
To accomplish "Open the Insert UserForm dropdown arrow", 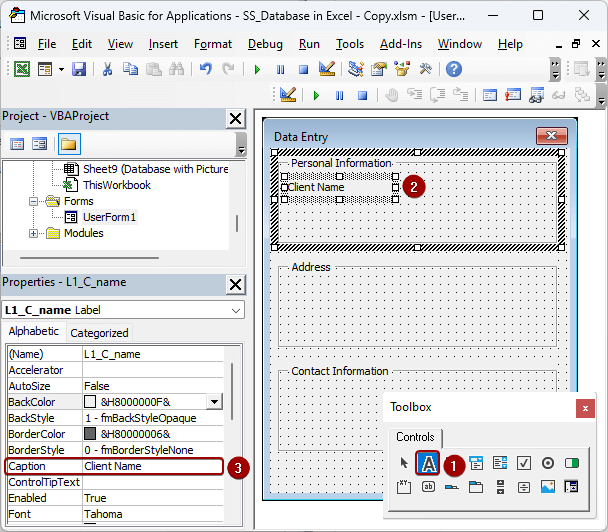I will (61, 70).
